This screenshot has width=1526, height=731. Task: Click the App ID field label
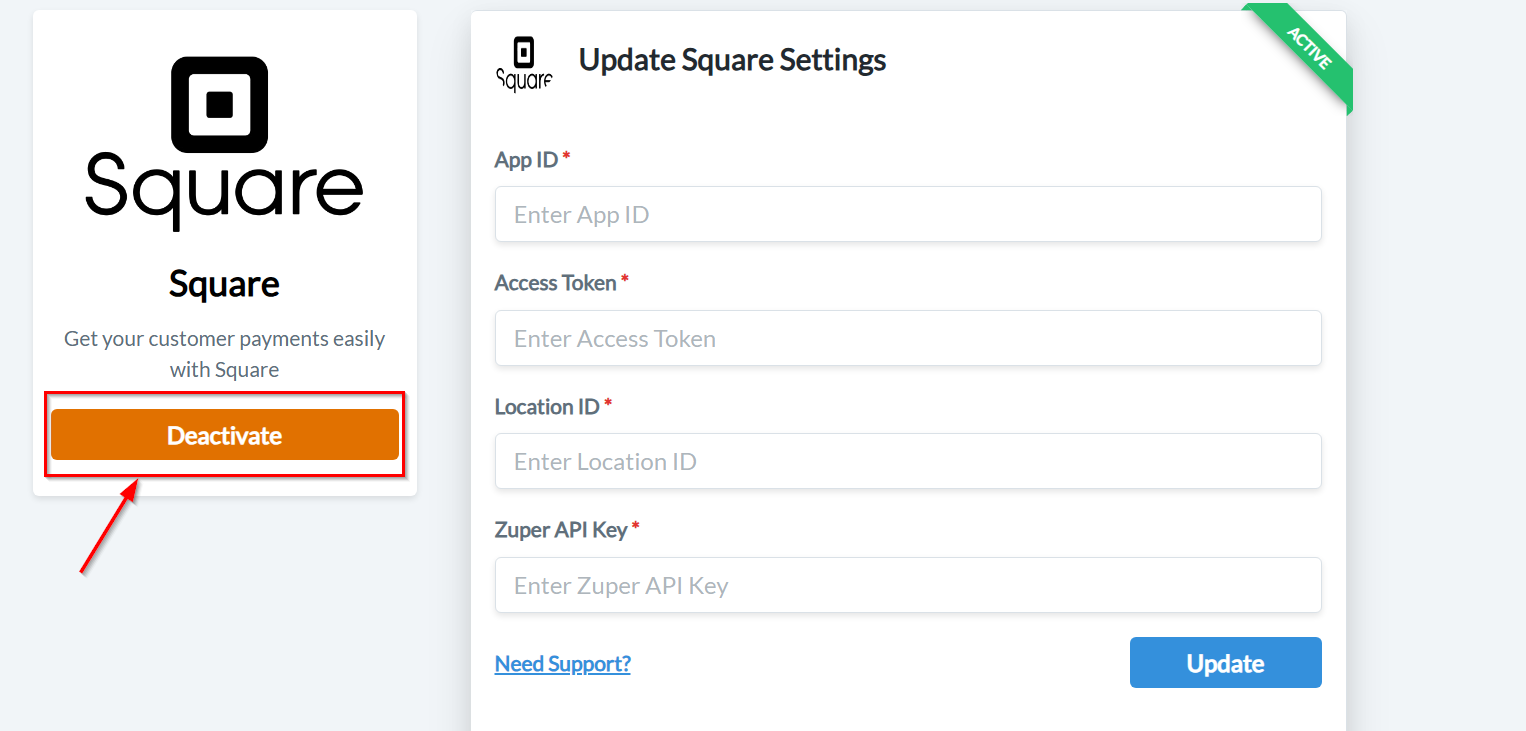pyautogui.click(x=526, y=160)
